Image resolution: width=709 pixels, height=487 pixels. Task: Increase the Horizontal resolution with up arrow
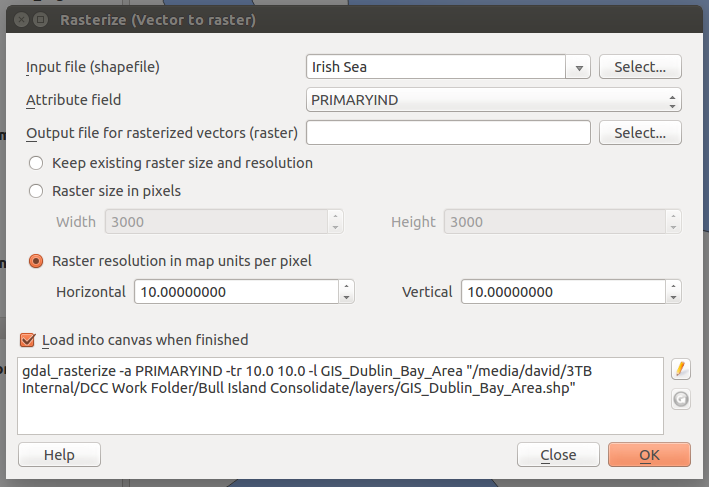346,286
